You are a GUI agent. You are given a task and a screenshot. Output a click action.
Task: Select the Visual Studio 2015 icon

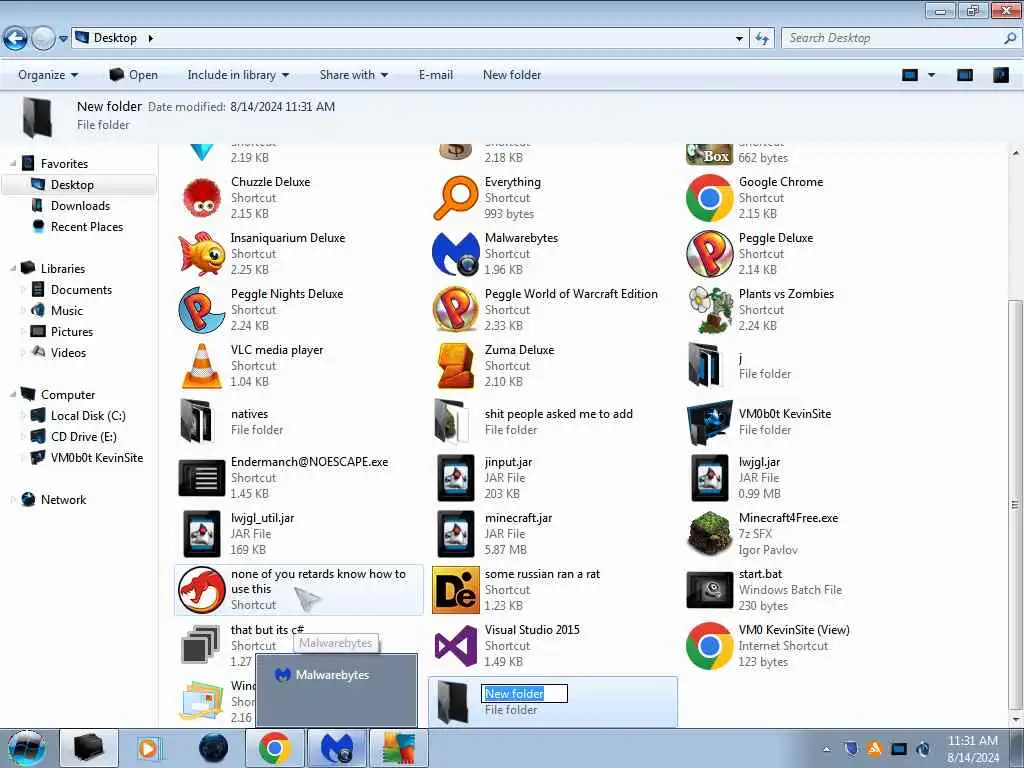tap(456, 646)
